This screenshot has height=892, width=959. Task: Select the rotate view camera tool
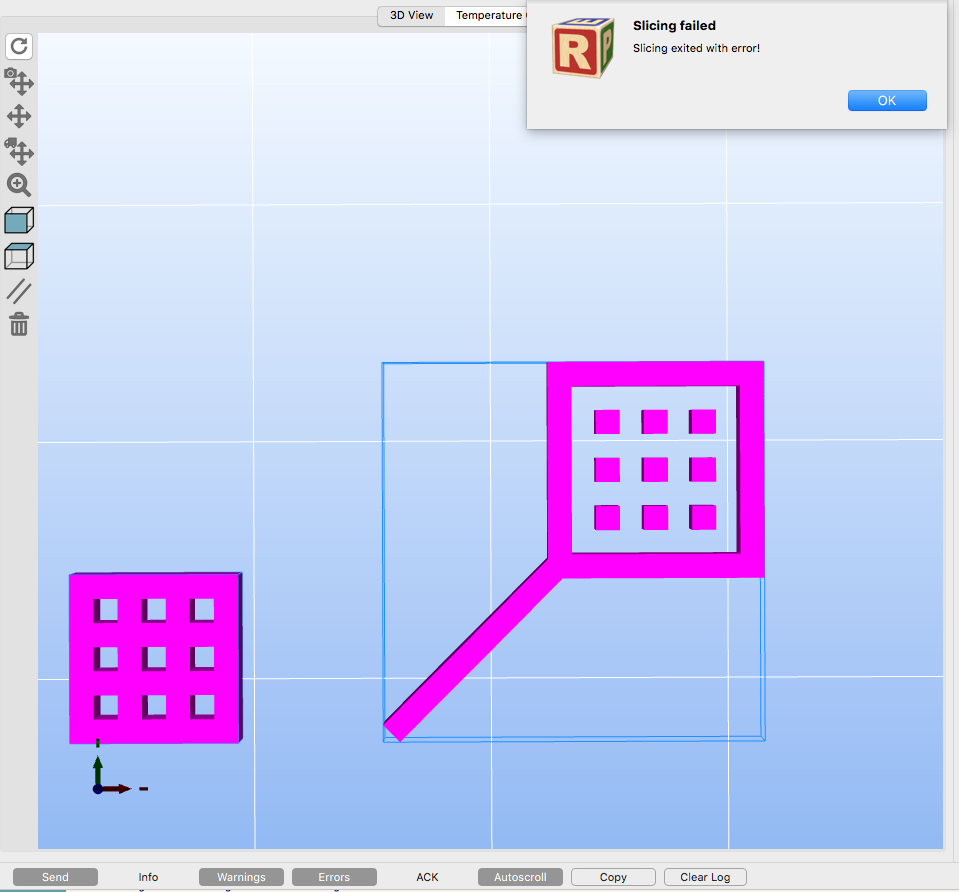pyautogui.click(x=19, y=81)
